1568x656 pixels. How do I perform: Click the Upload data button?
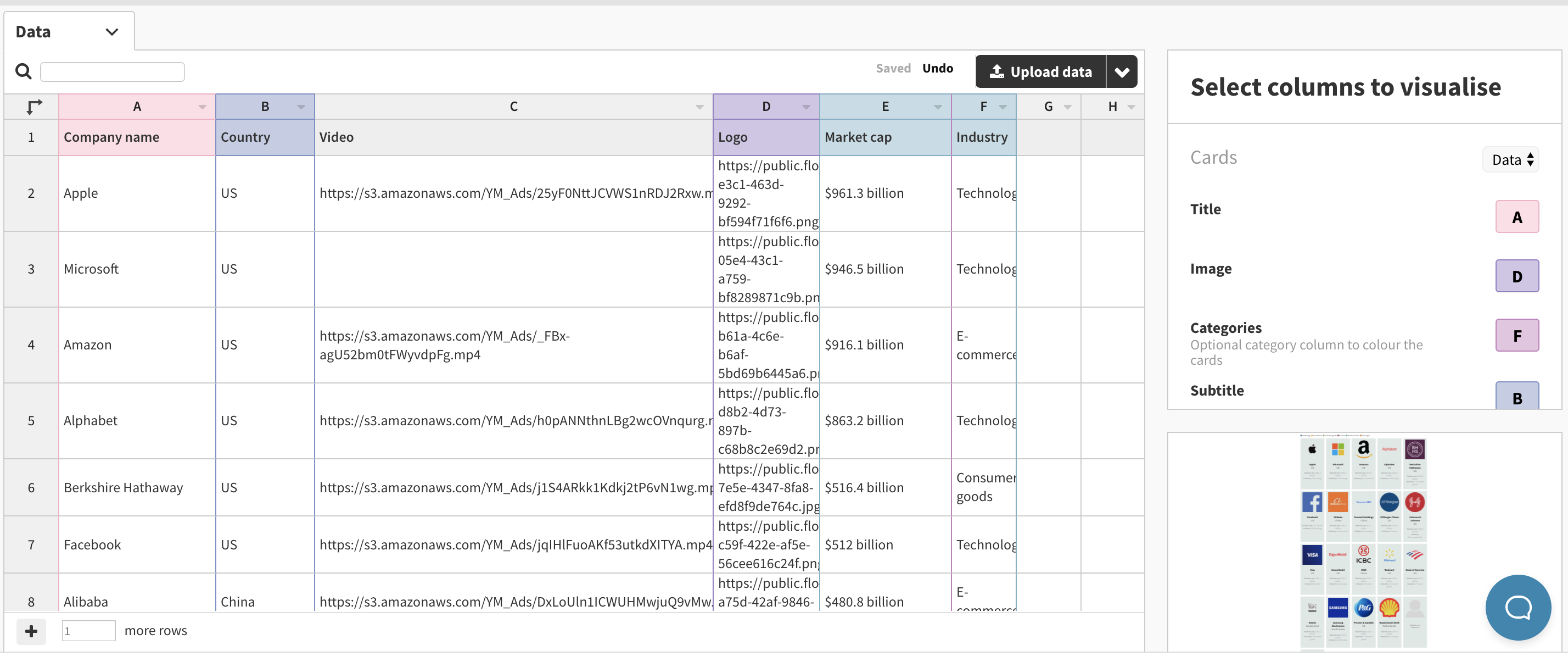click(1041, 72)
